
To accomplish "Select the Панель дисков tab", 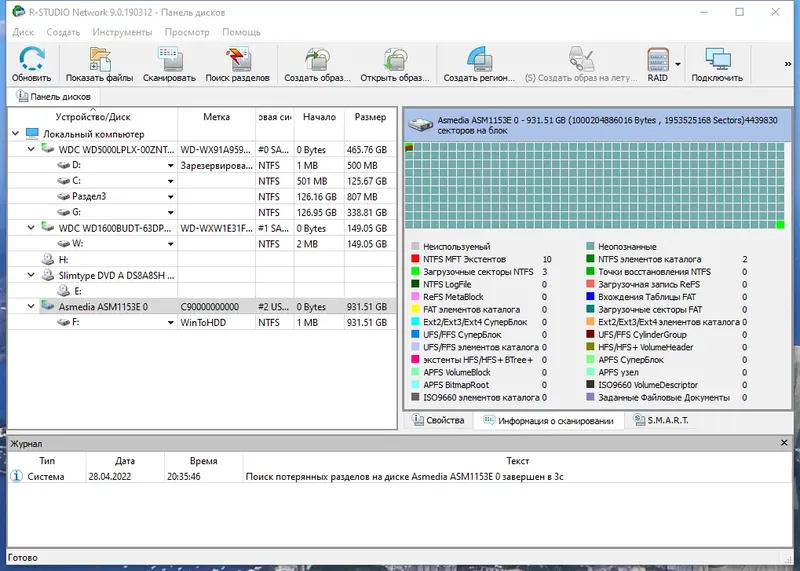I will pyautogui.click(x=53, y=96).
